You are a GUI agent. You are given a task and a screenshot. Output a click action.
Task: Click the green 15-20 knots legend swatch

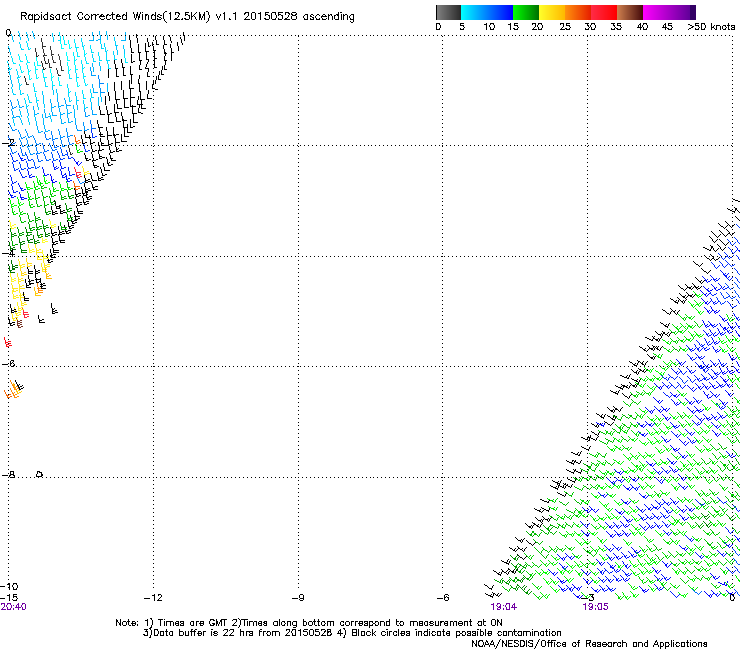(526, 12)
